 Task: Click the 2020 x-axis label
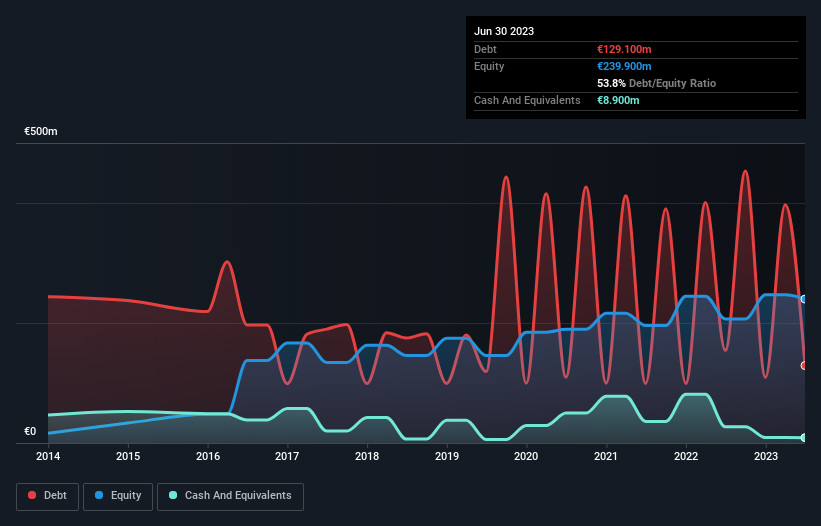click(x=526, y=456)
